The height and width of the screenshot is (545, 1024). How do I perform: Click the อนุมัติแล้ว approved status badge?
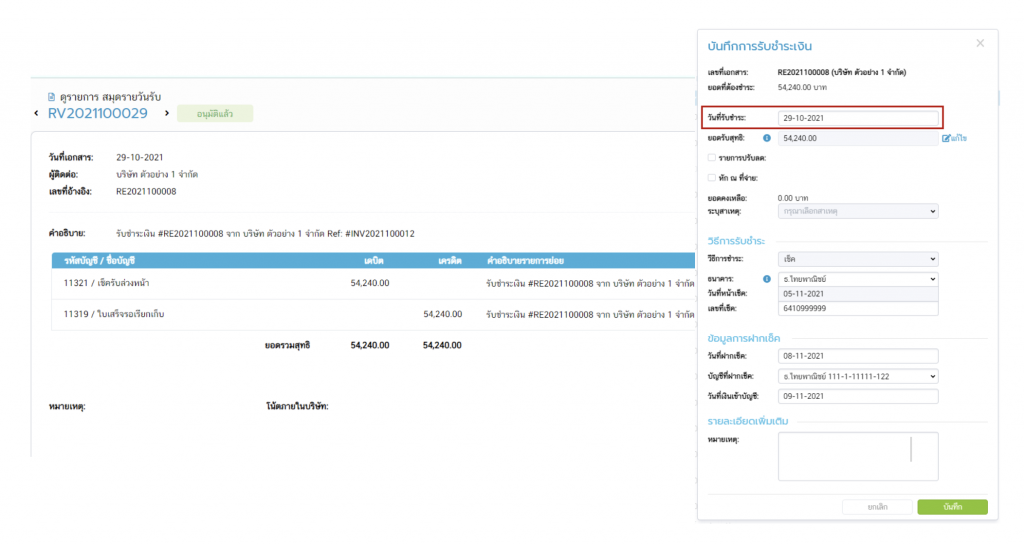[x=215, y=114]
